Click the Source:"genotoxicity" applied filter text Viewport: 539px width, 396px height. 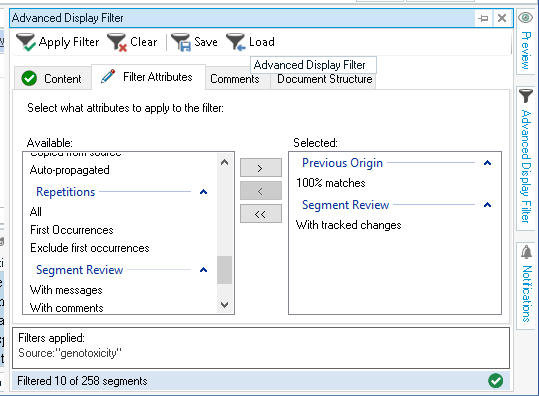[x=70, y=353]
